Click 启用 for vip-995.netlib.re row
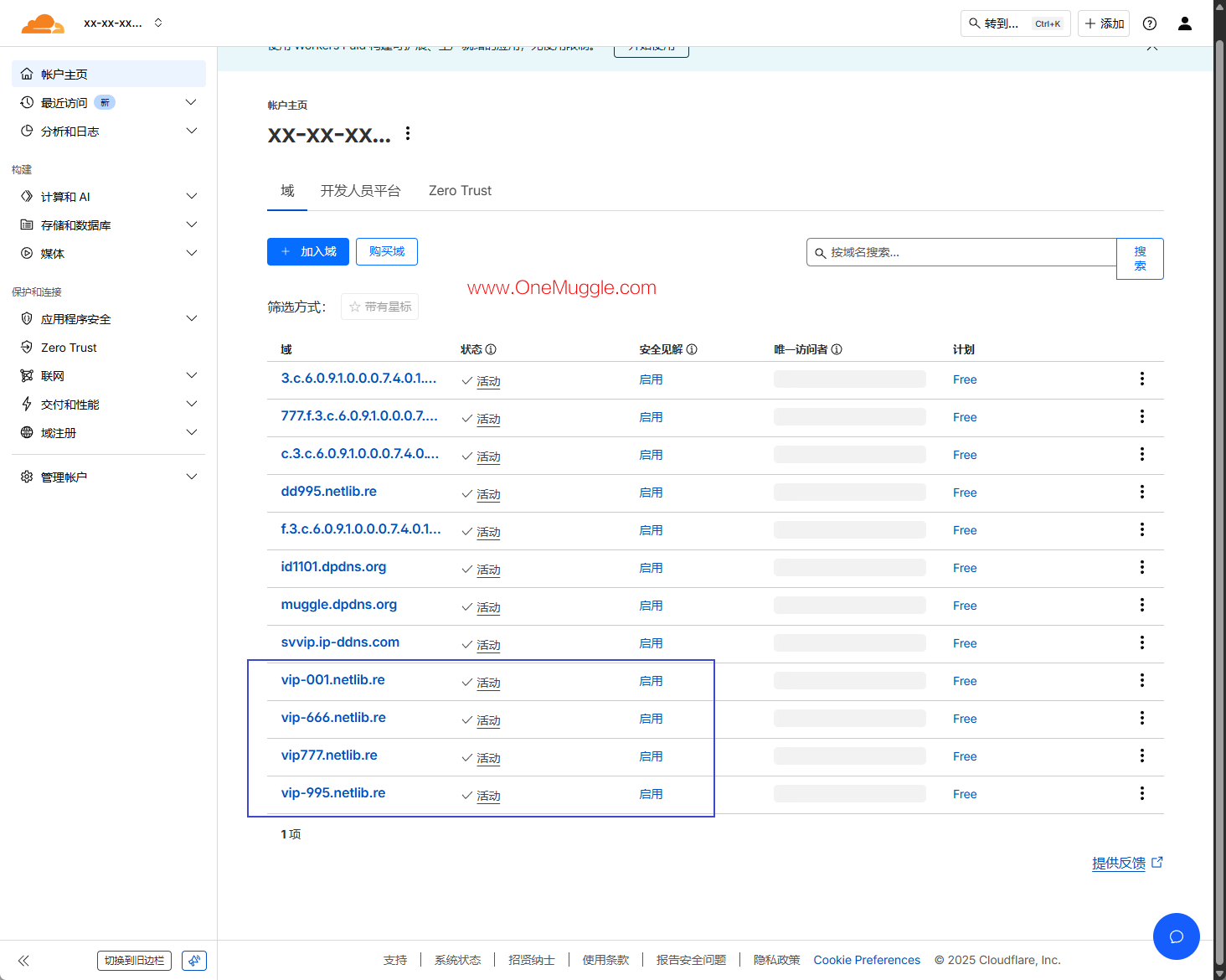1226x980 pixels. (x=651, y=794)
